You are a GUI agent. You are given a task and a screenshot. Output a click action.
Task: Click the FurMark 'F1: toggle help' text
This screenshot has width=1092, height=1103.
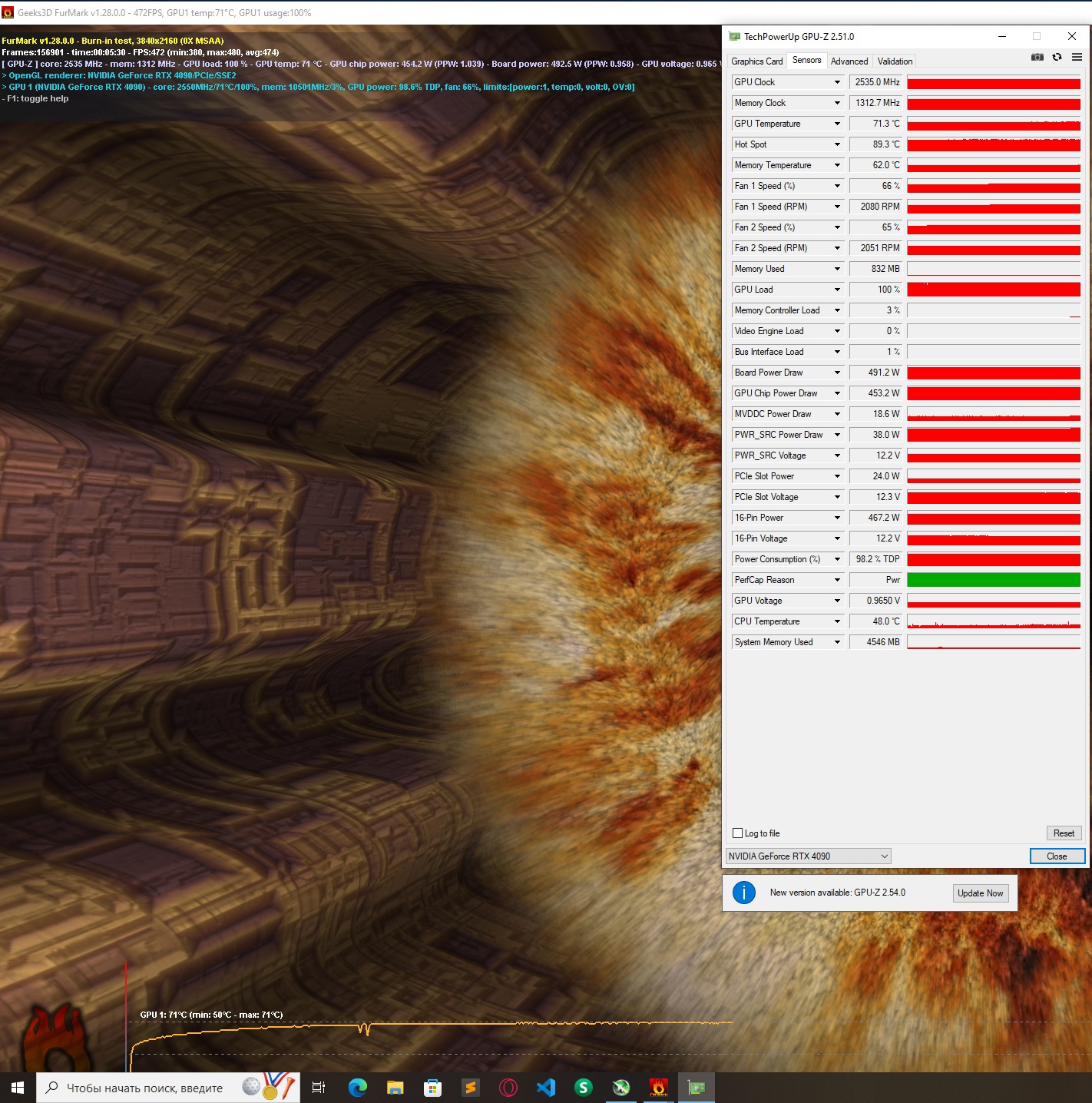[x=35, y=98]
